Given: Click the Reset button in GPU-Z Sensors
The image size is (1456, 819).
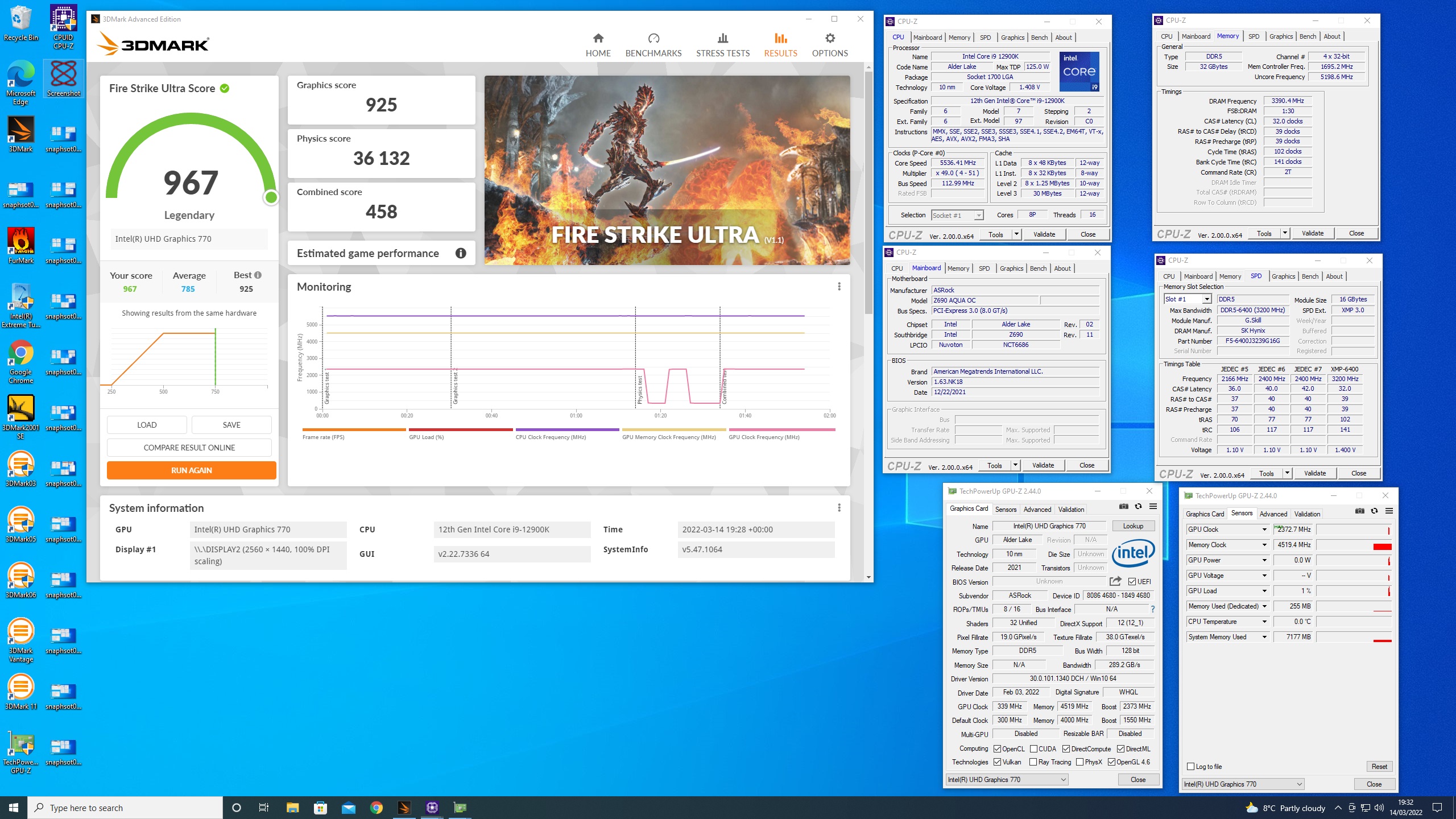Looking at the screenshot, I should pos(1379,766).
